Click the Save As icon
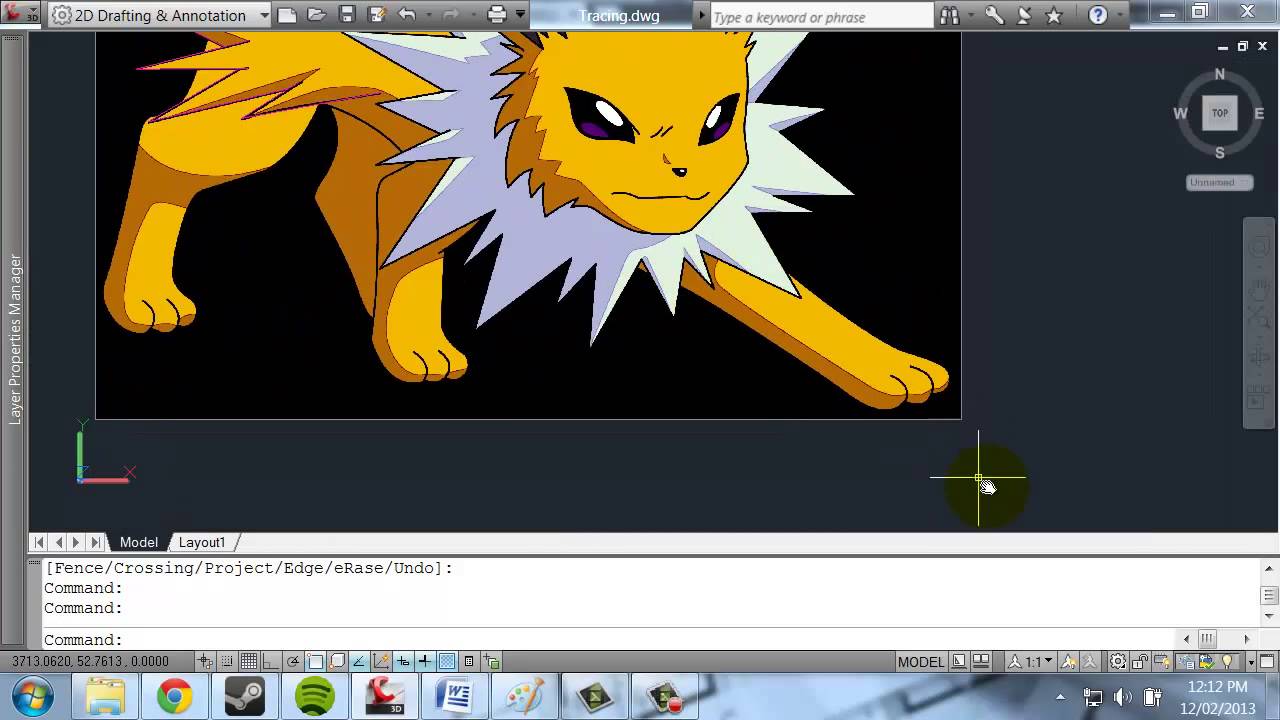1280x720 pixels. click(376, 15)
